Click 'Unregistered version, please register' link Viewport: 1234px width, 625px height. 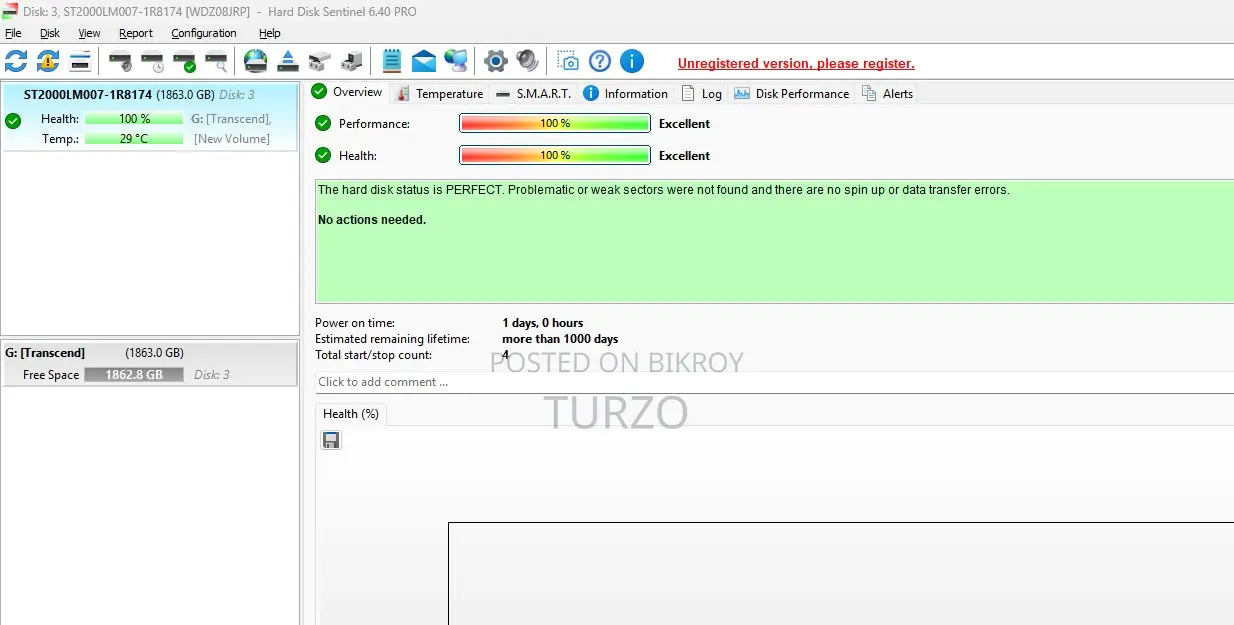pyautogui.click(x=796, y=63)
